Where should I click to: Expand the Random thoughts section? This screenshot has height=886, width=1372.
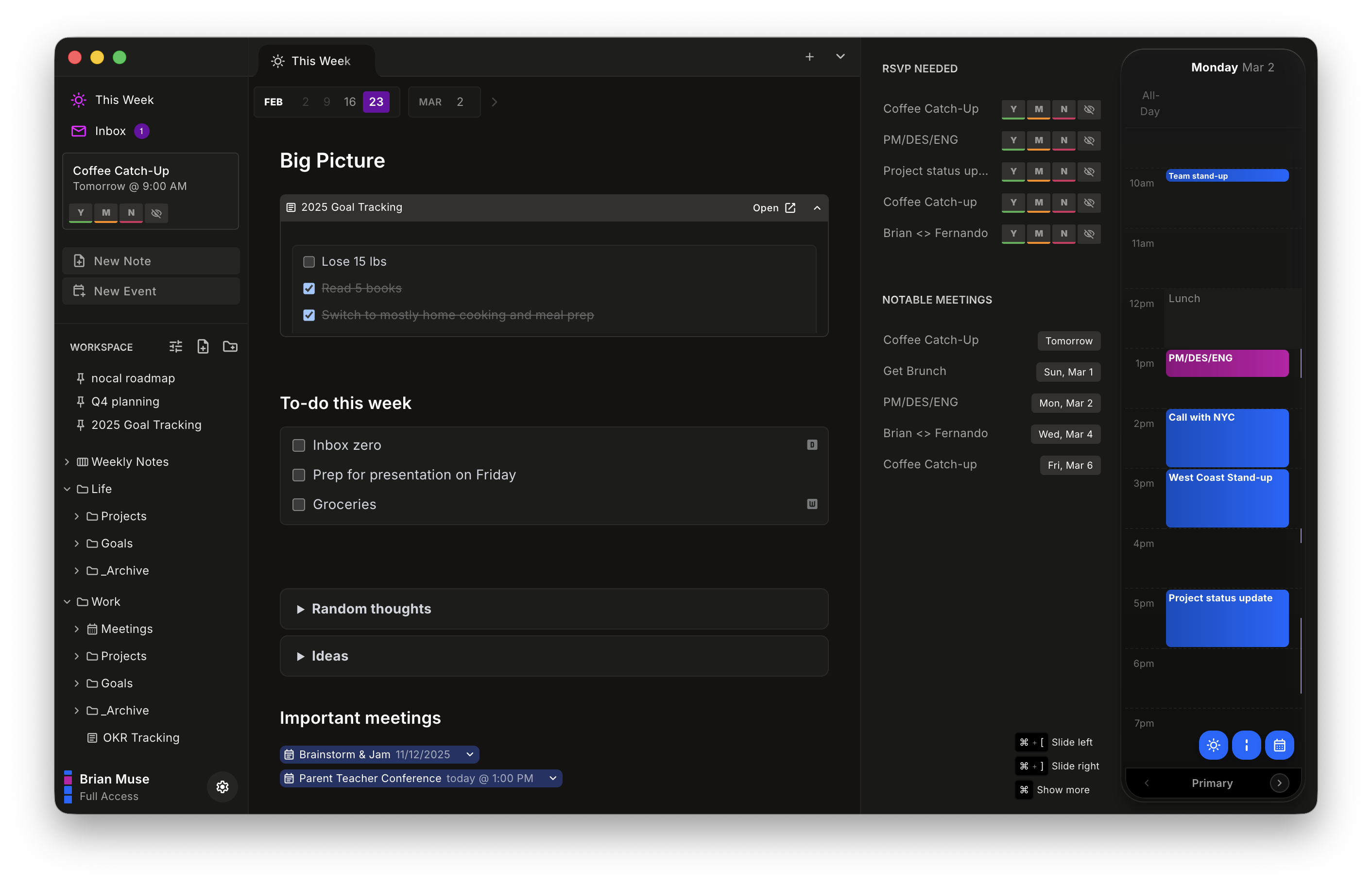click(x=301, y=609)
